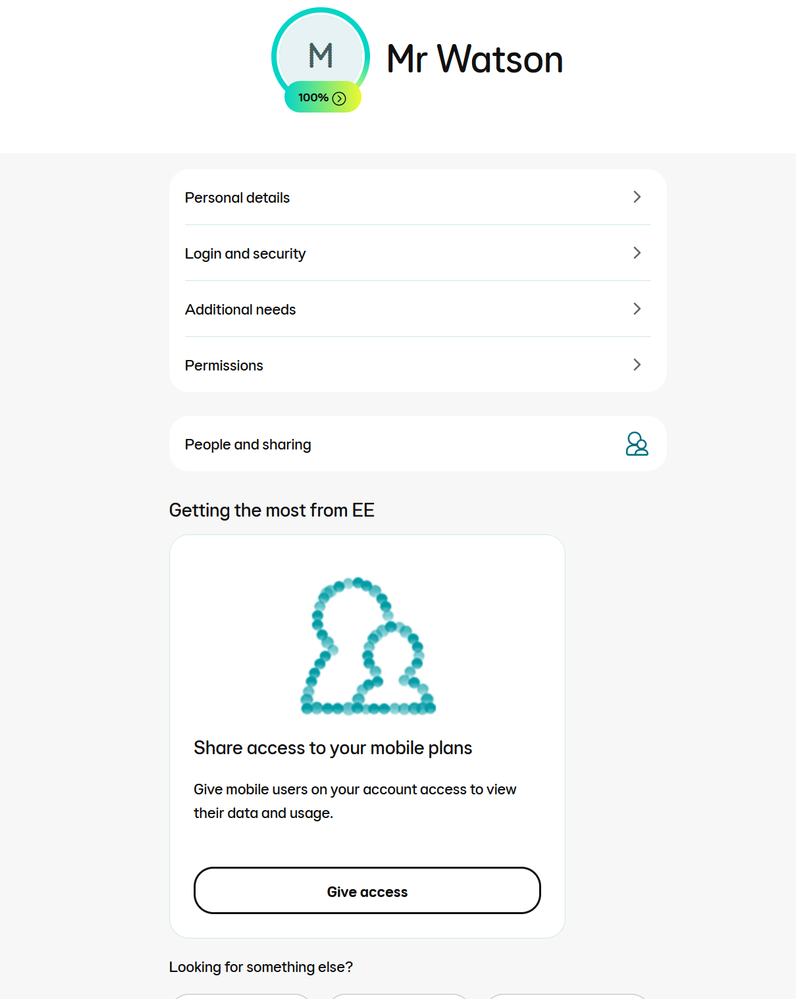The height and width of the screenshot is (999, 796).
Task: Click the Mr Watson name heading
Action: coord(475,59)
